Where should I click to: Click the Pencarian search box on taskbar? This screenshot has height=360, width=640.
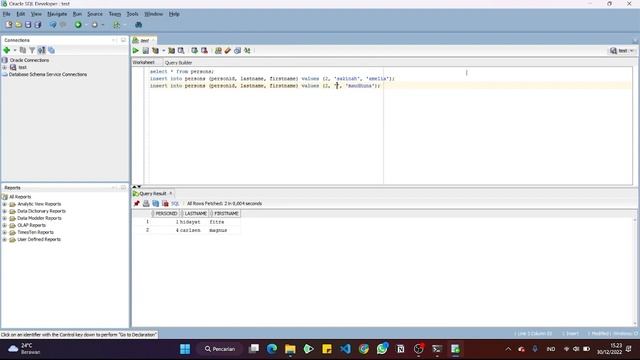(x=220, y=349)
